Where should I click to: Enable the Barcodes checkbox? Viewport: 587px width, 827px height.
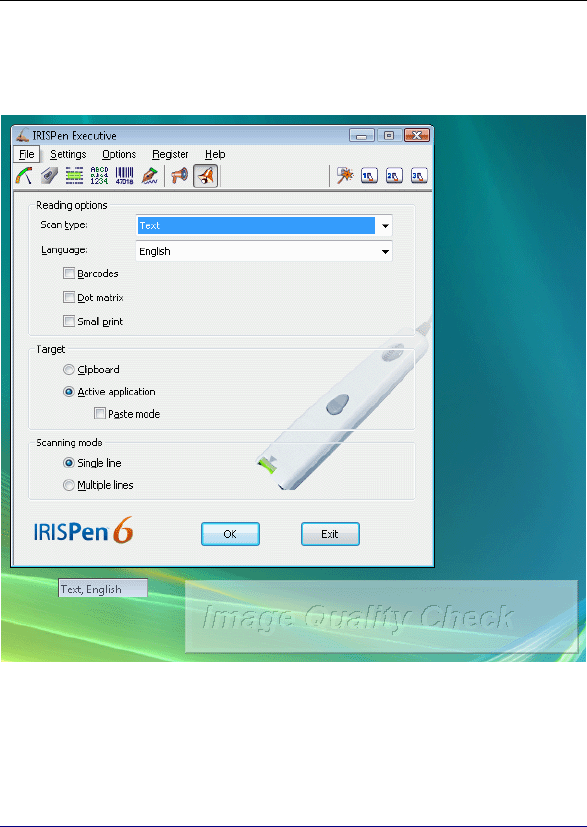click(69, 273)
